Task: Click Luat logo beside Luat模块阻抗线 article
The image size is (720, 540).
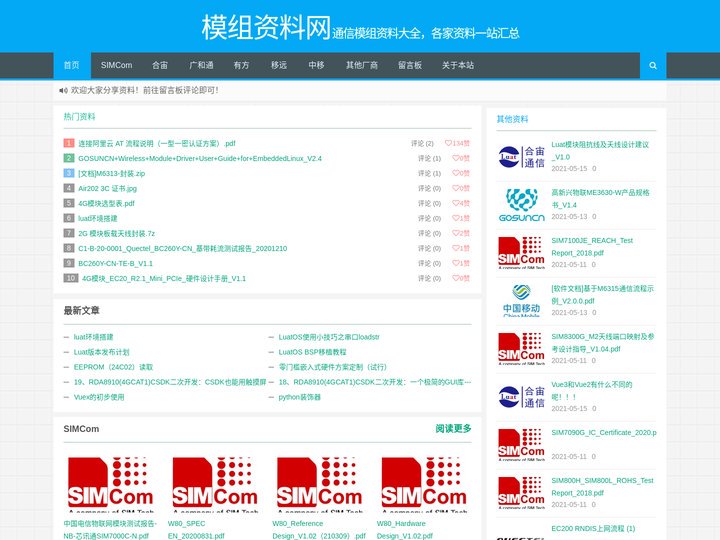Action: pos(521,157)
